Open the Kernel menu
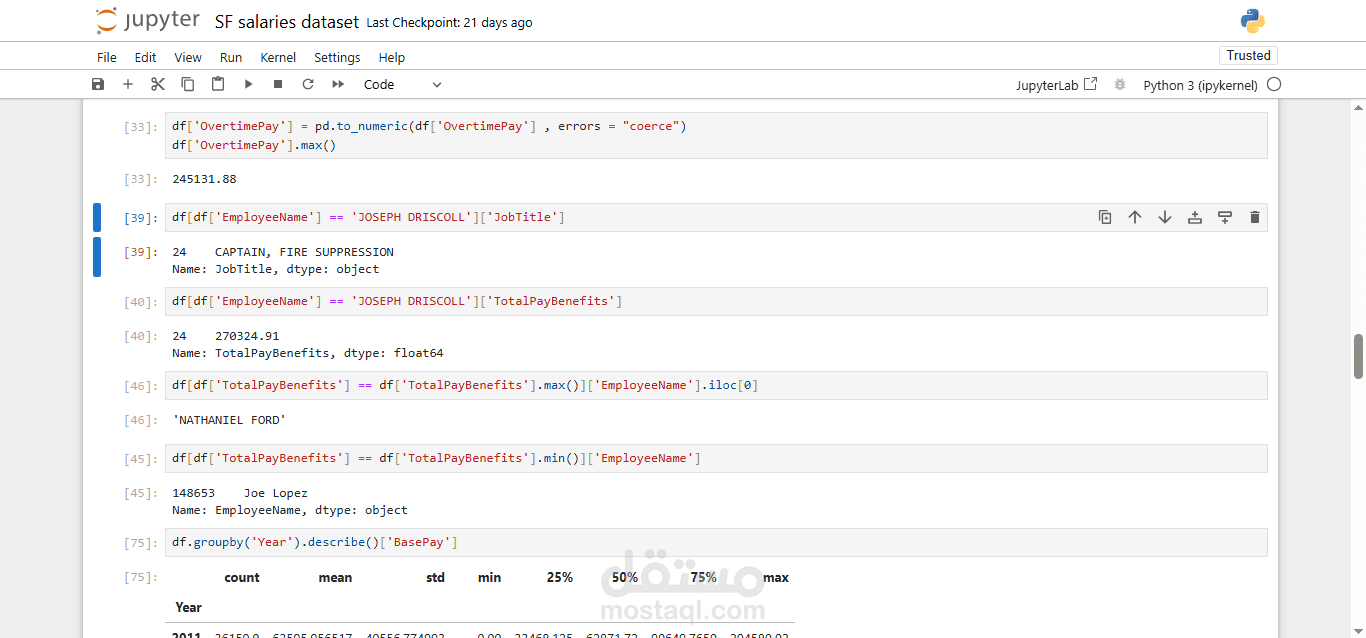The width and height of the screenshot is (1366, 638). click(x=278, y=58)
